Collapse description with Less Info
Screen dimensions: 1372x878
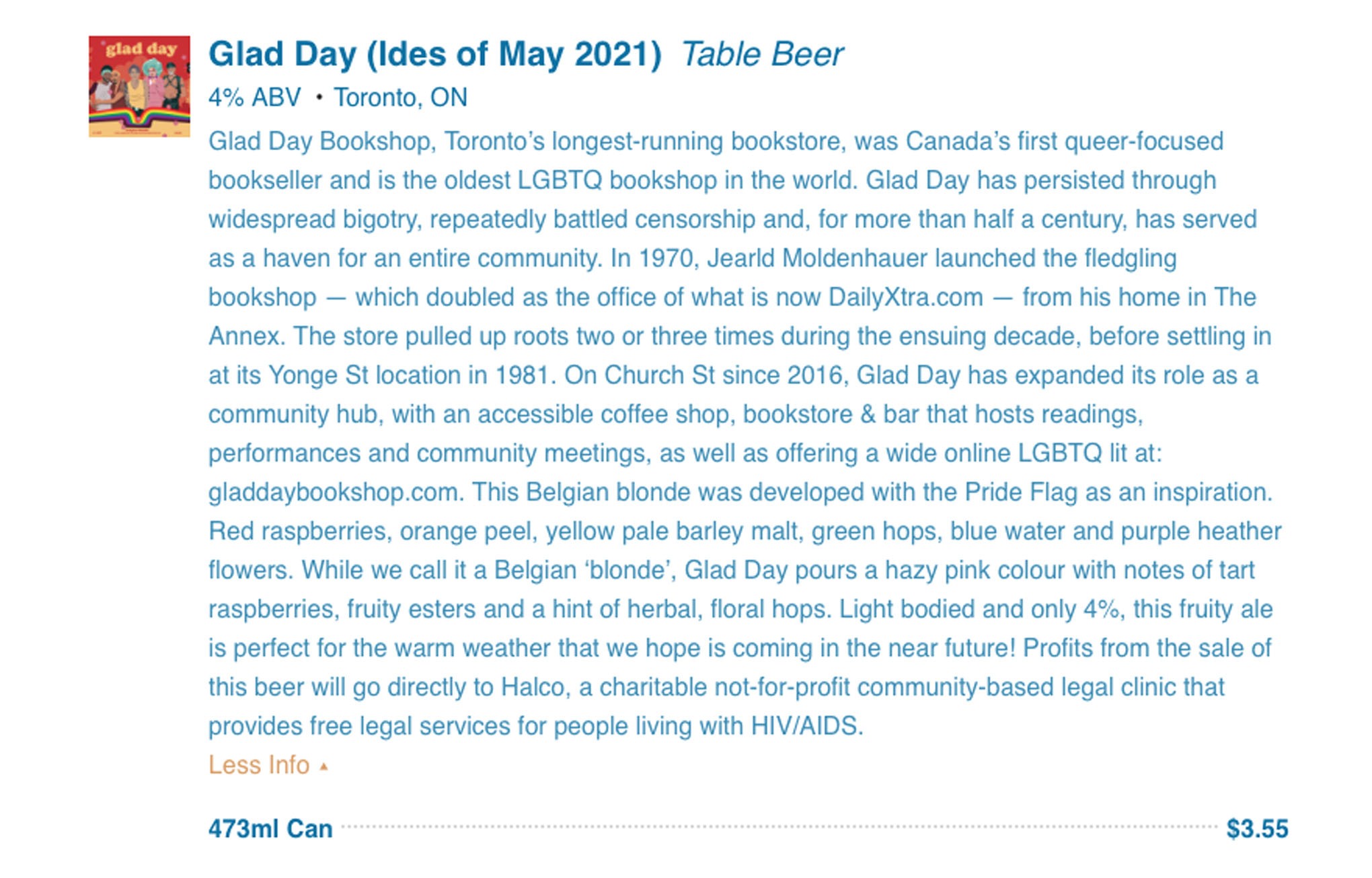(x=259, y=765)
